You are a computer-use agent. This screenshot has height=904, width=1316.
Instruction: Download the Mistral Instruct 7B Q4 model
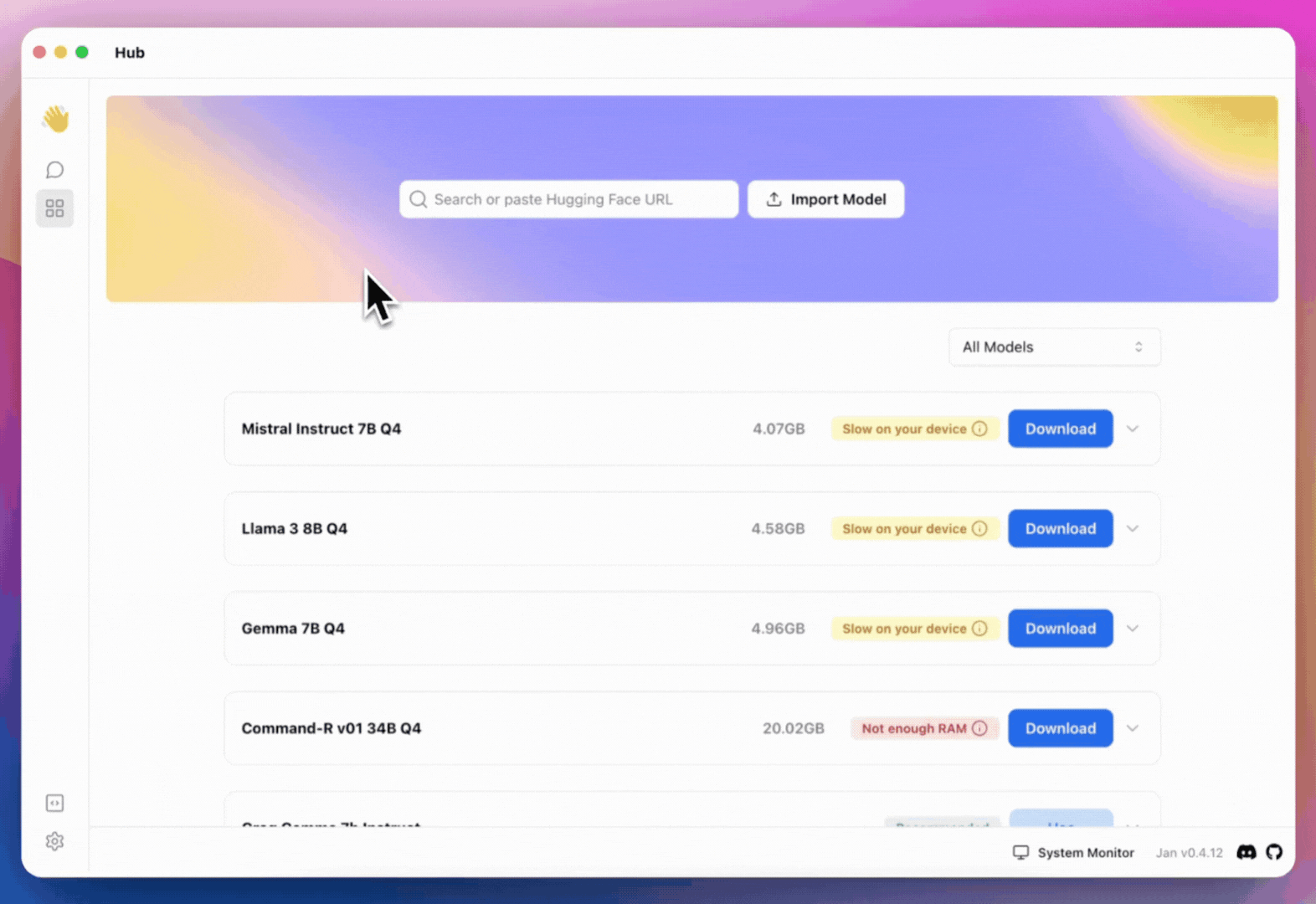click(1060, 429)
